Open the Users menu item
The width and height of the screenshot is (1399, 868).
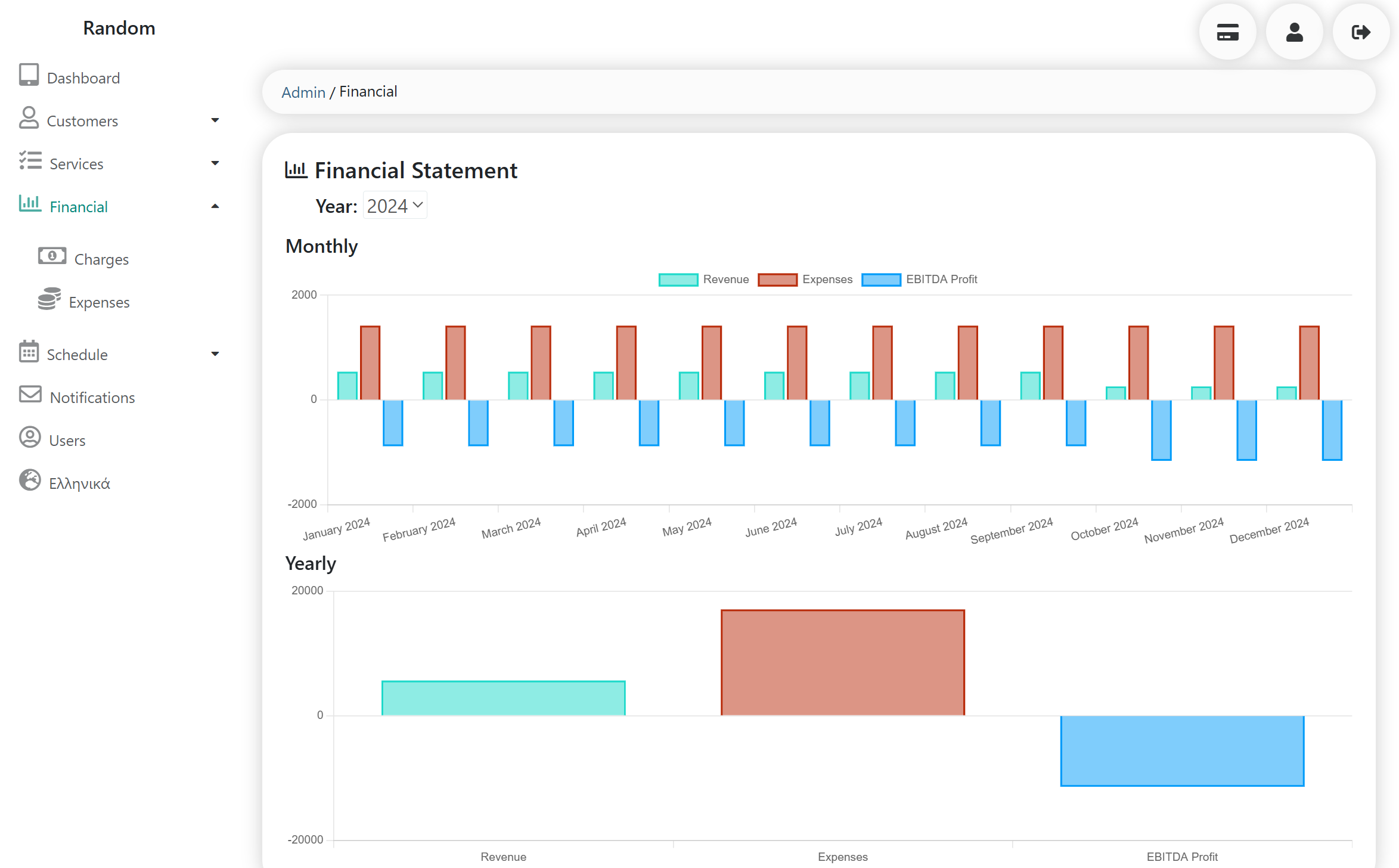pyautogui.click(x=67, y=441)
